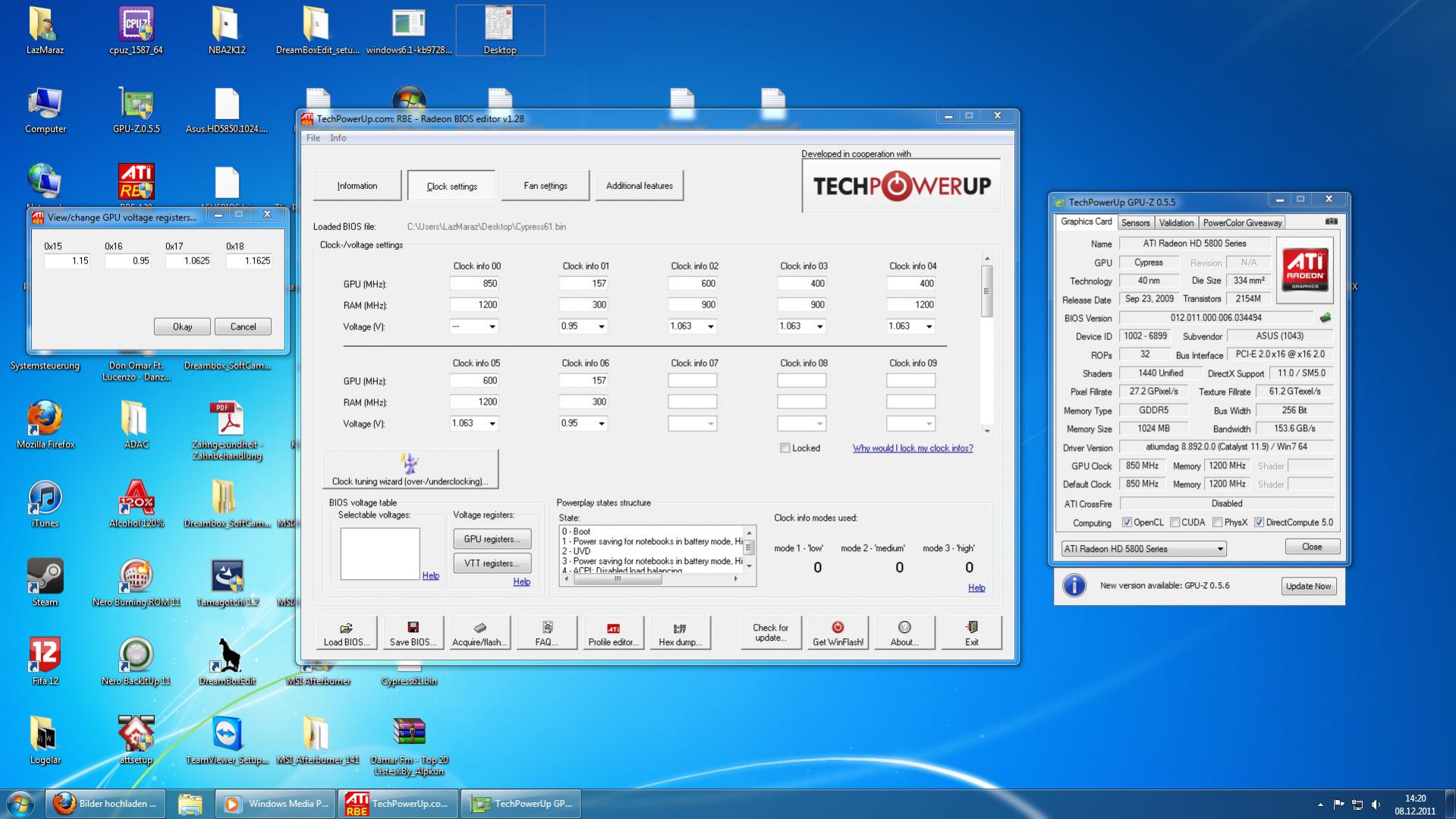
Task: Click the clock settings vertical scrollbar
Action: (x=987, y=345)
